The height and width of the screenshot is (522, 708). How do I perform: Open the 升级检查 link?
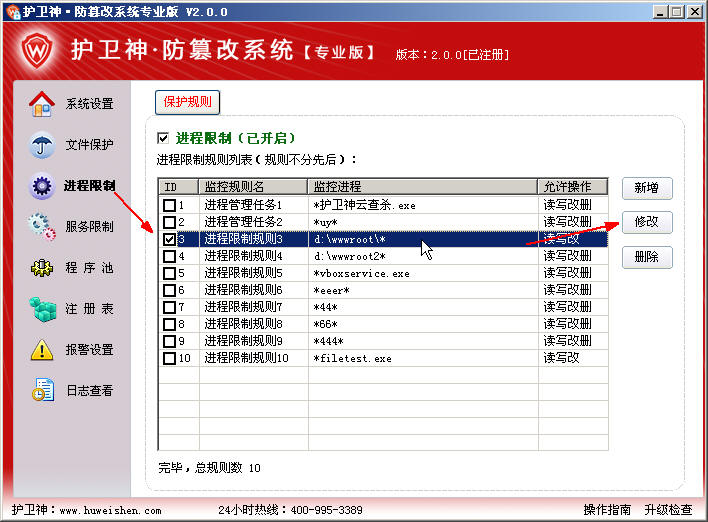668,510
